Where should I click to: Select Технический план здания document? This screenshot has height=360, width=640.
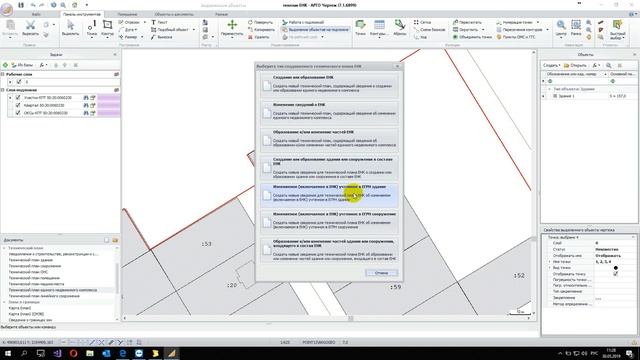click(x=31, y=260)
